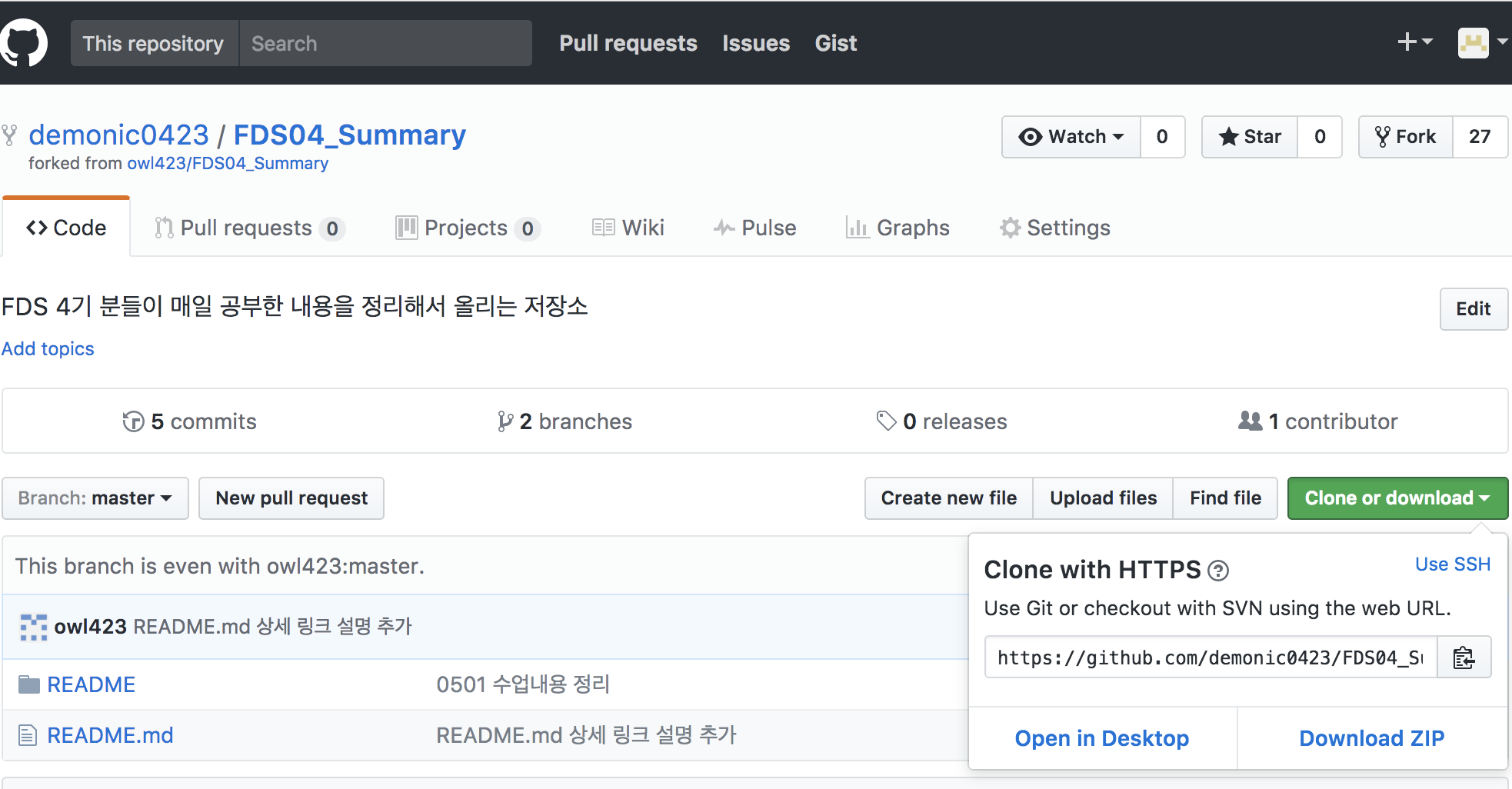Open Issues in the top navigation bar
The height and width of the screenshot is (789, 1512).
click(756, 43)
